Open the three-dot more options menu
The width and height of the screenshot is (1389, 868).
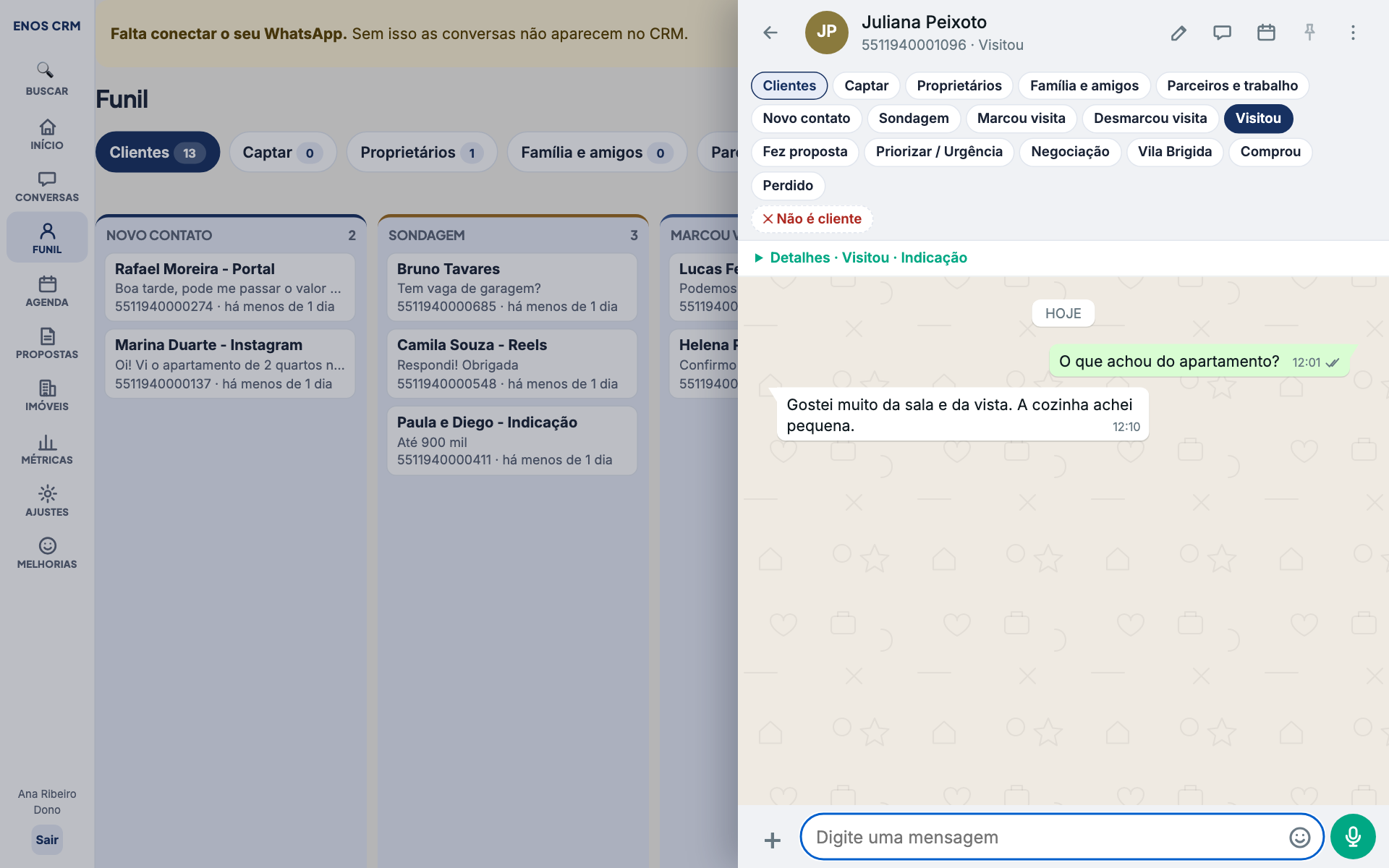(1353, 33)
